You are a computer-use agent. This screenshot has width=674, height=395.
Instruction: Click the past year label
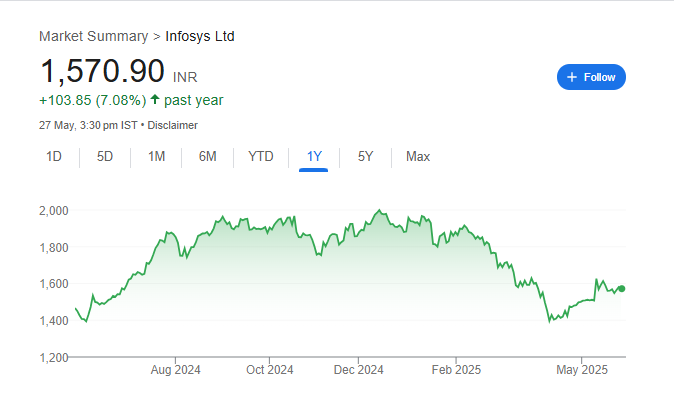tap(193, 100)
